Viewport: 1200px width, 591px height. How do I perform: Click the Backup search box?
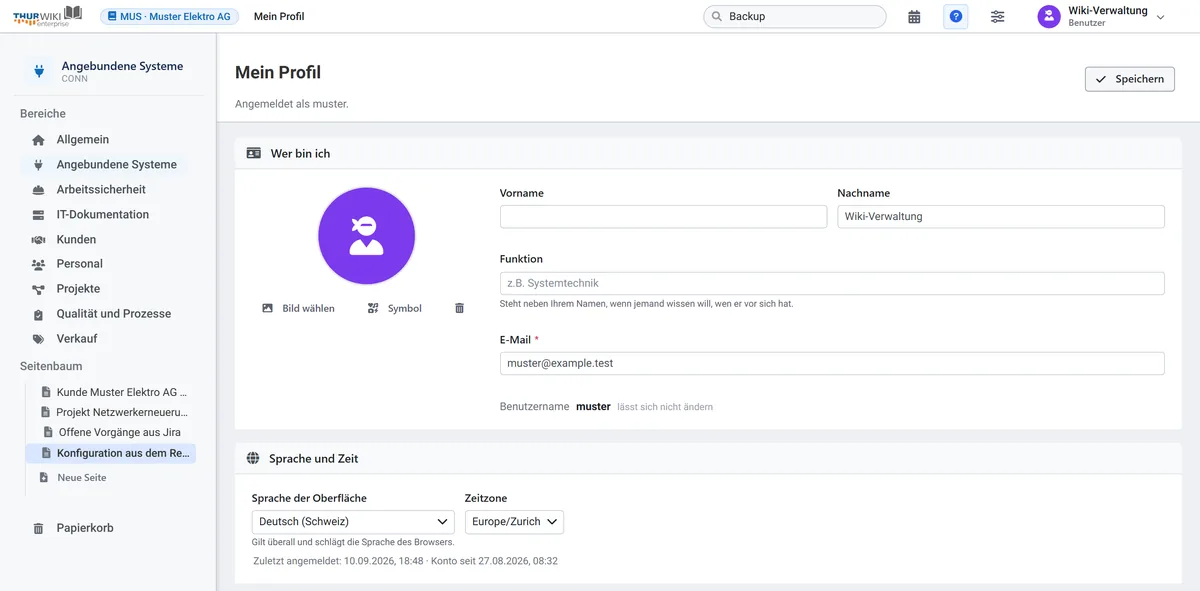coord(795,17)
